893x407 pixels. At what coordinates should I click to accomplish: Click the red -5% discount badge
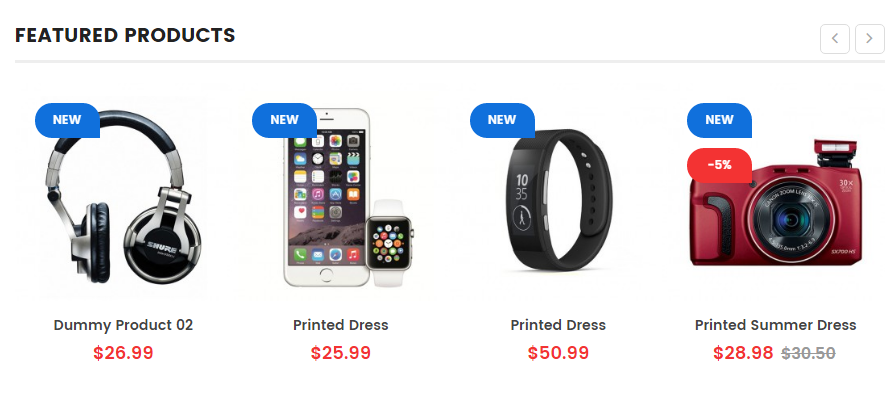click(719, 165)
